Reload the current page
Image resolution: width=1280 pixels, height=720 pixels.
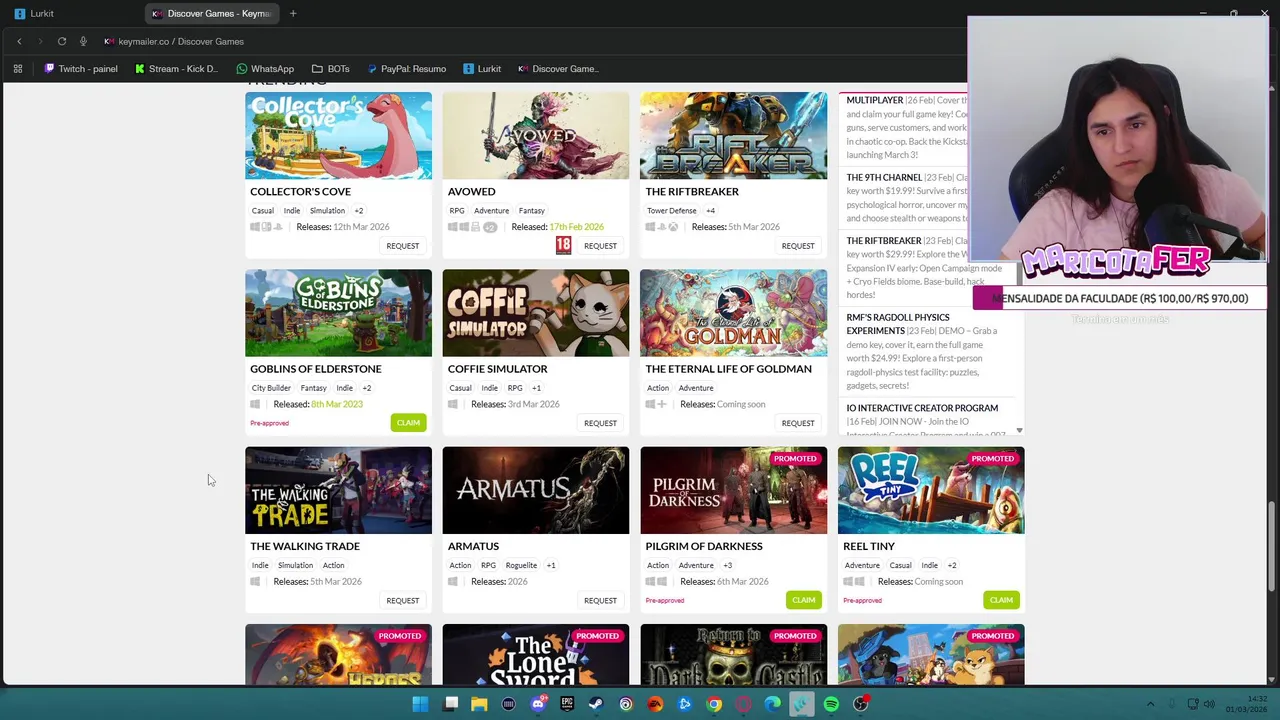coord(62,41)
